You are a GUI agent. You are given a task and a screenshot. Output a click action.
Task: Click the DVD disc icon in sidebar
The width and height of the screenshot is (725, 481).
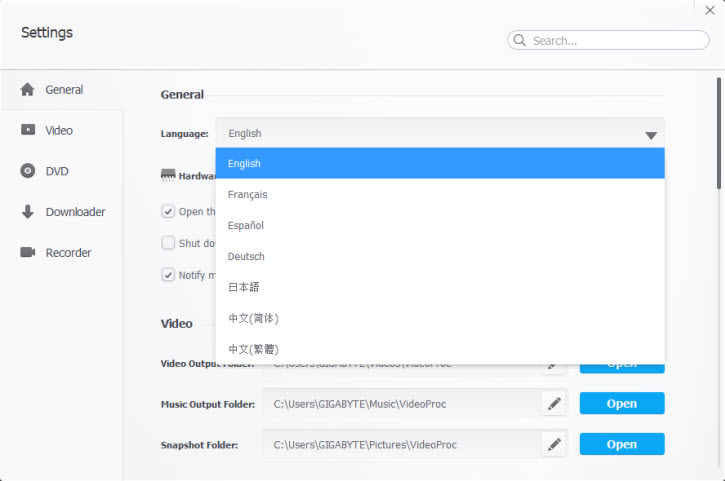click(28, 171)
